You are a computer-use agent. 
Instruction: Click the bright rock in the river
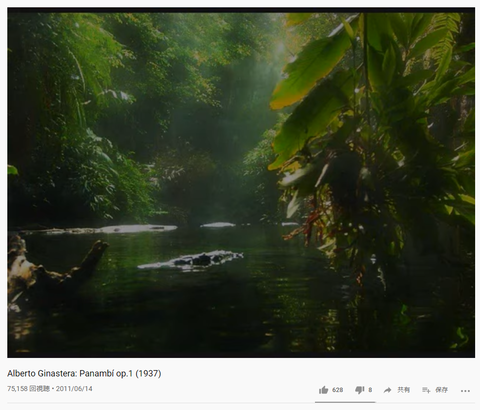tap(192, 260)
